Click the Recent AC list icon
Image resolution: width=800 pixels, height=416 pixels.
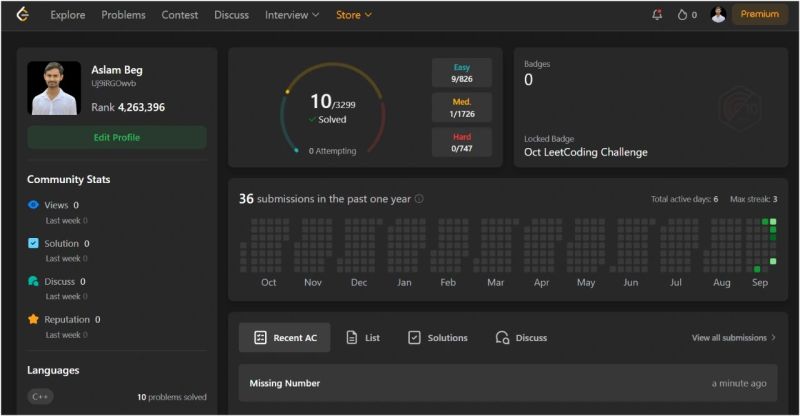coord(260,337)
